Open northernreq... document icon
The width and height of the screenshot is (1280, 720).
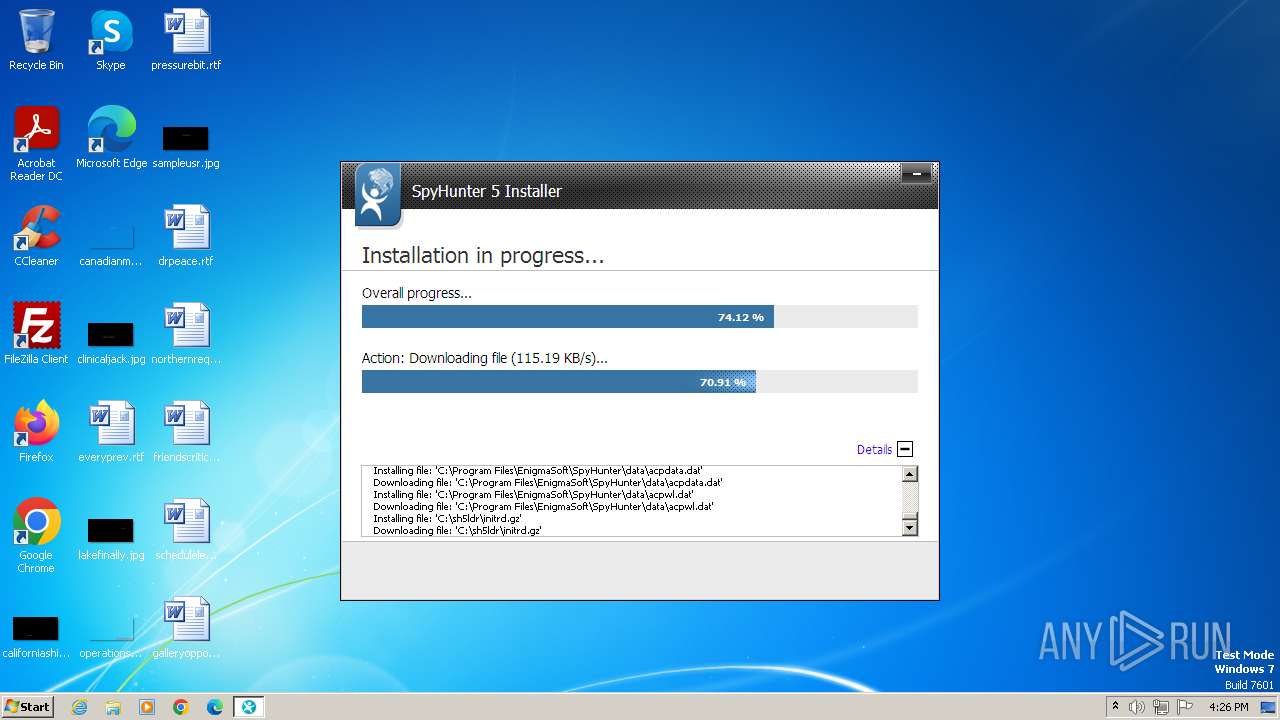(186, 334)
